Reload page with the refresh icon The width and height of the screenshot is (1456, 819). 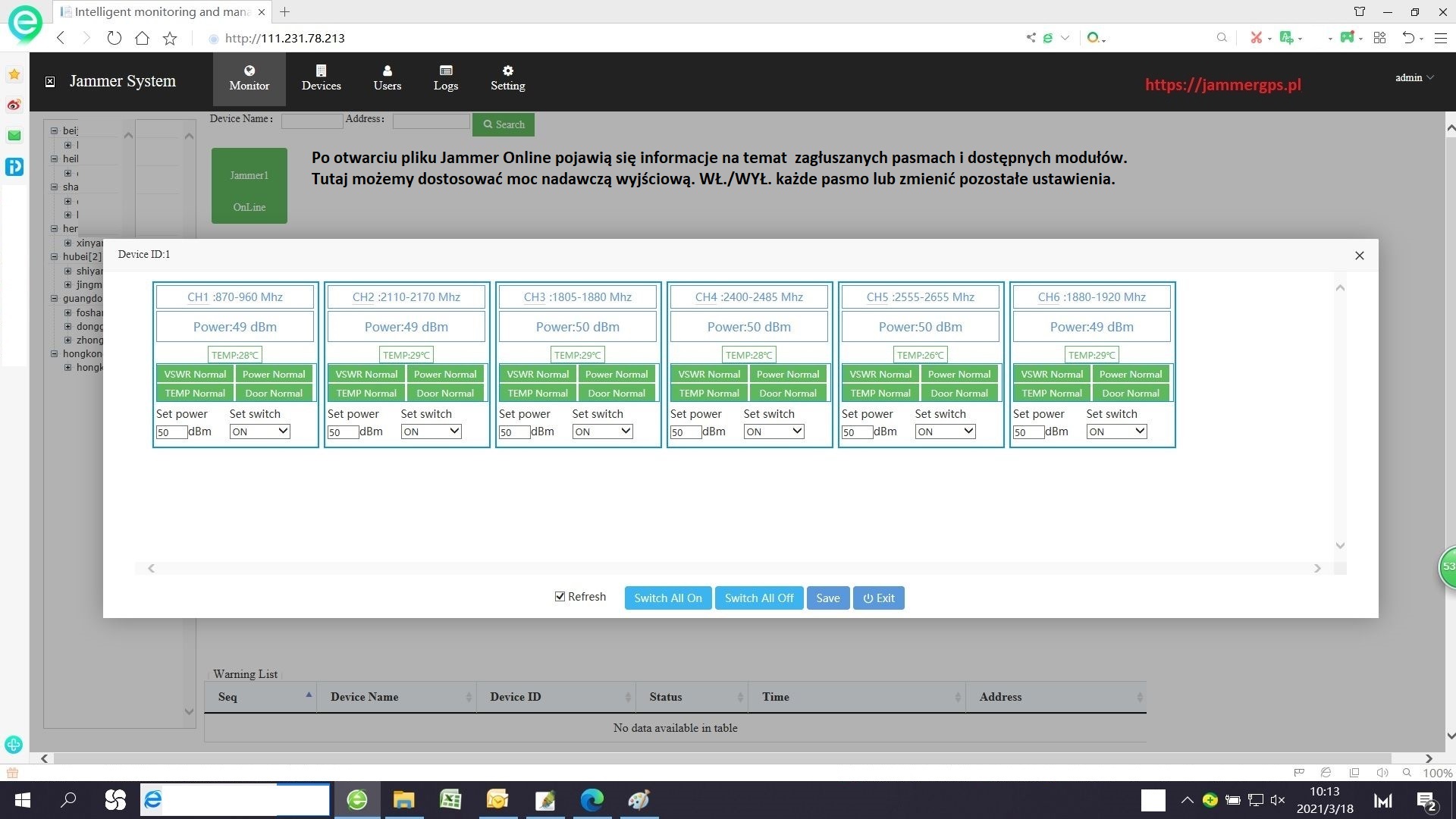click(x=114, y=38)
